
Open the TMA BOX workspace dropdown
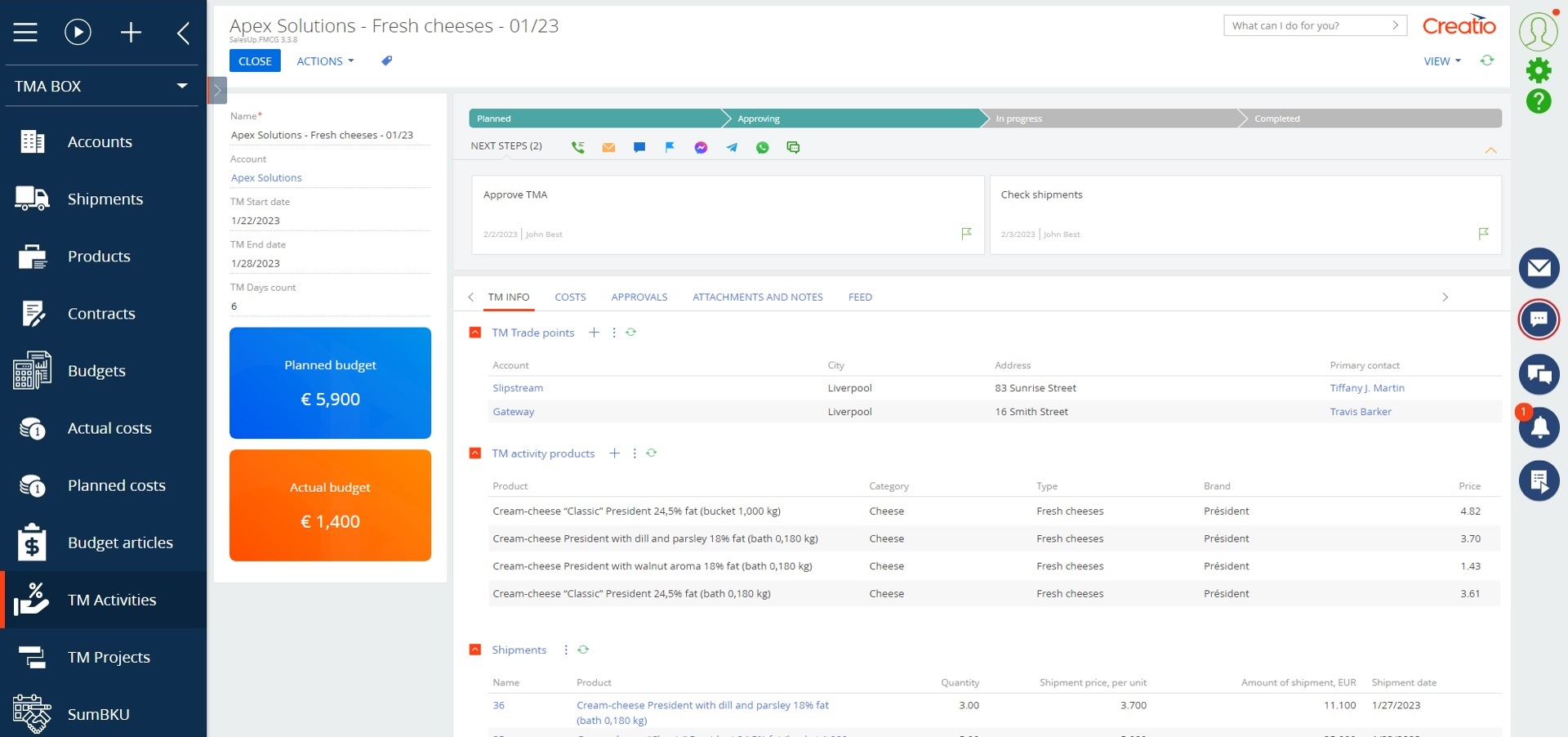pyautogui.click(x=181, y=86)
